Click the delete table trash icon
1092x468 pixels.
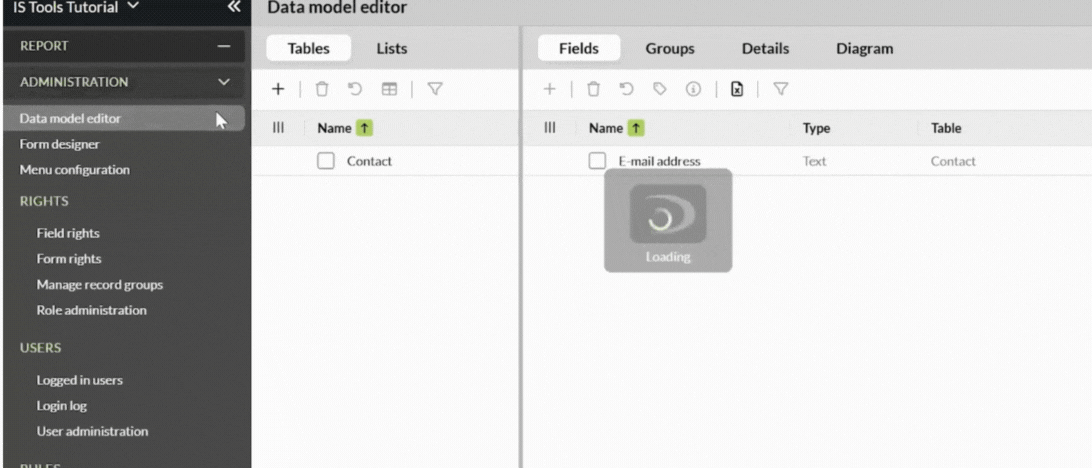(x=322, y=89)
